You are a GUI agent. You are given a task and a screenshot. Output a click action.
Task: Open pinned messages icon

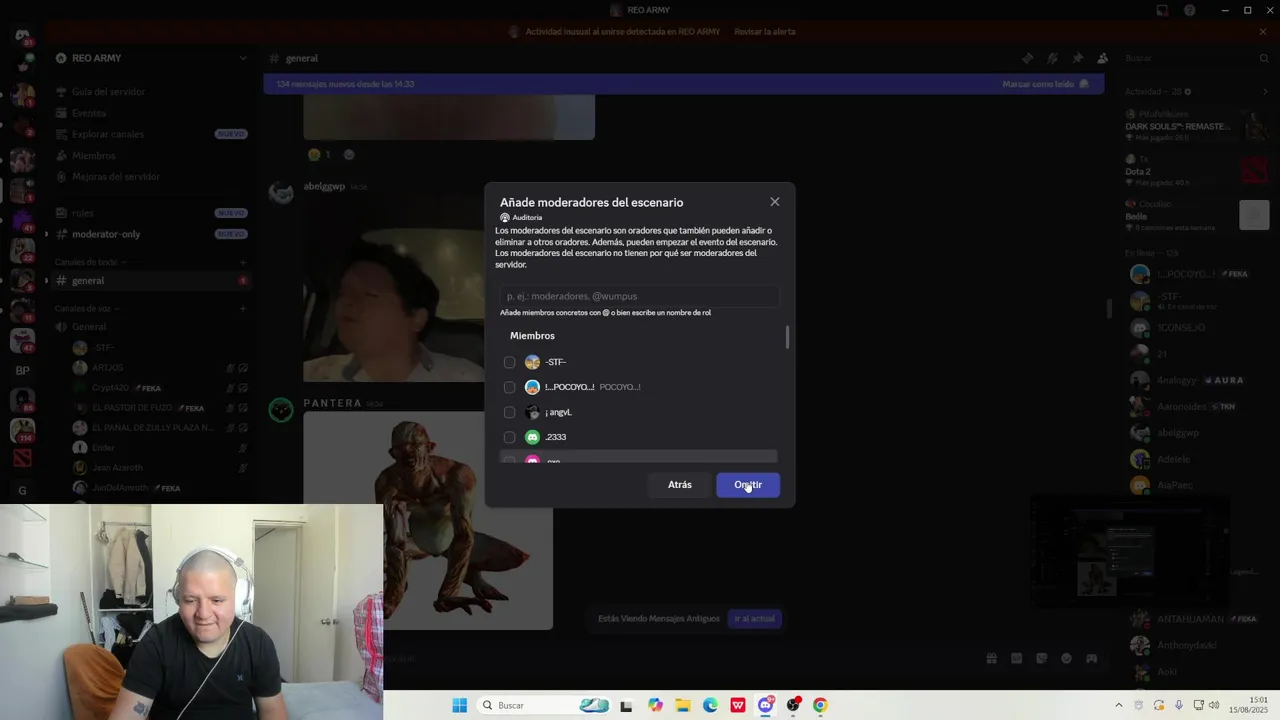click(x=1077, y=58)
